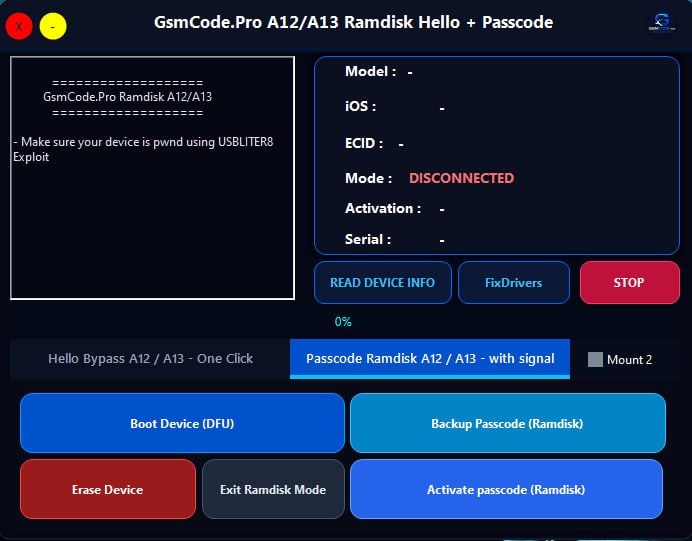Viewport: 692px width, 541px height.
Task: Click the ECID label in device info
Action: pos(364,143)
